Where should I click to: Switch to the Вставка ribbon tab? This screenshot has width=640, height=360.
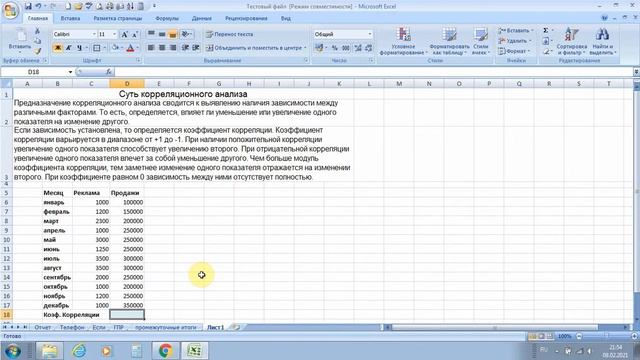[70, 18]
